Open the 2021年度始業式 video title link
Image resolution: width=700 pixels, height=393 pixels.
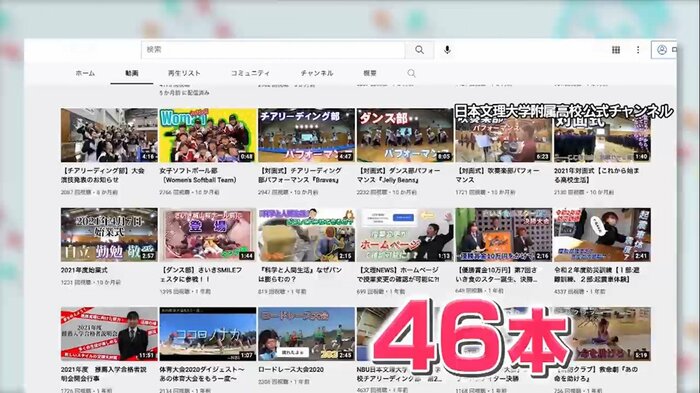point(84,270)
